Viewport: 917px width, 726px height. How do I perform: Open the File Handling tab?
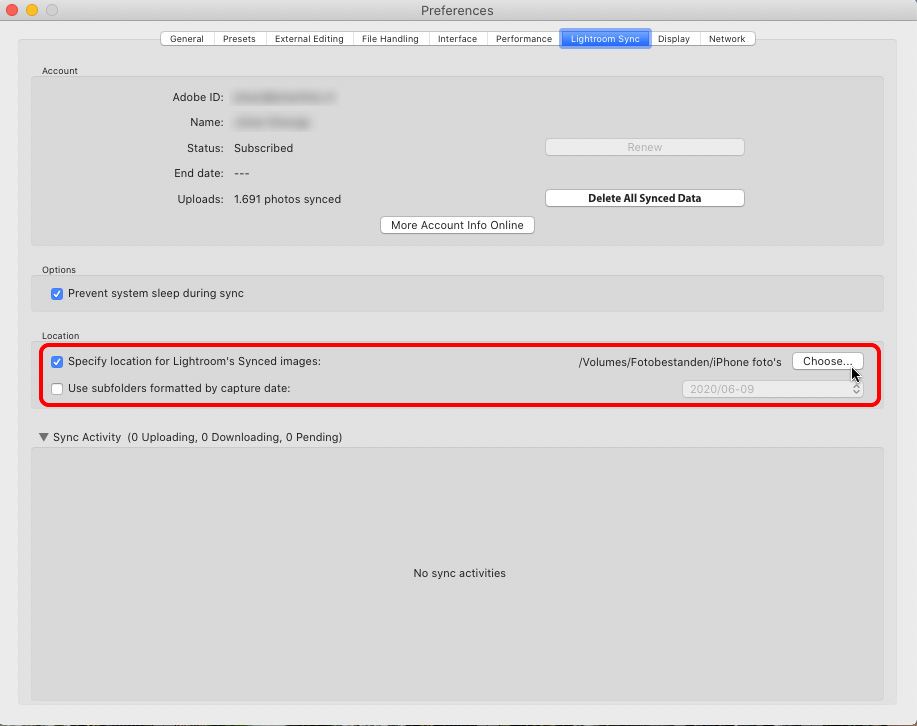[x=390, y=38]
